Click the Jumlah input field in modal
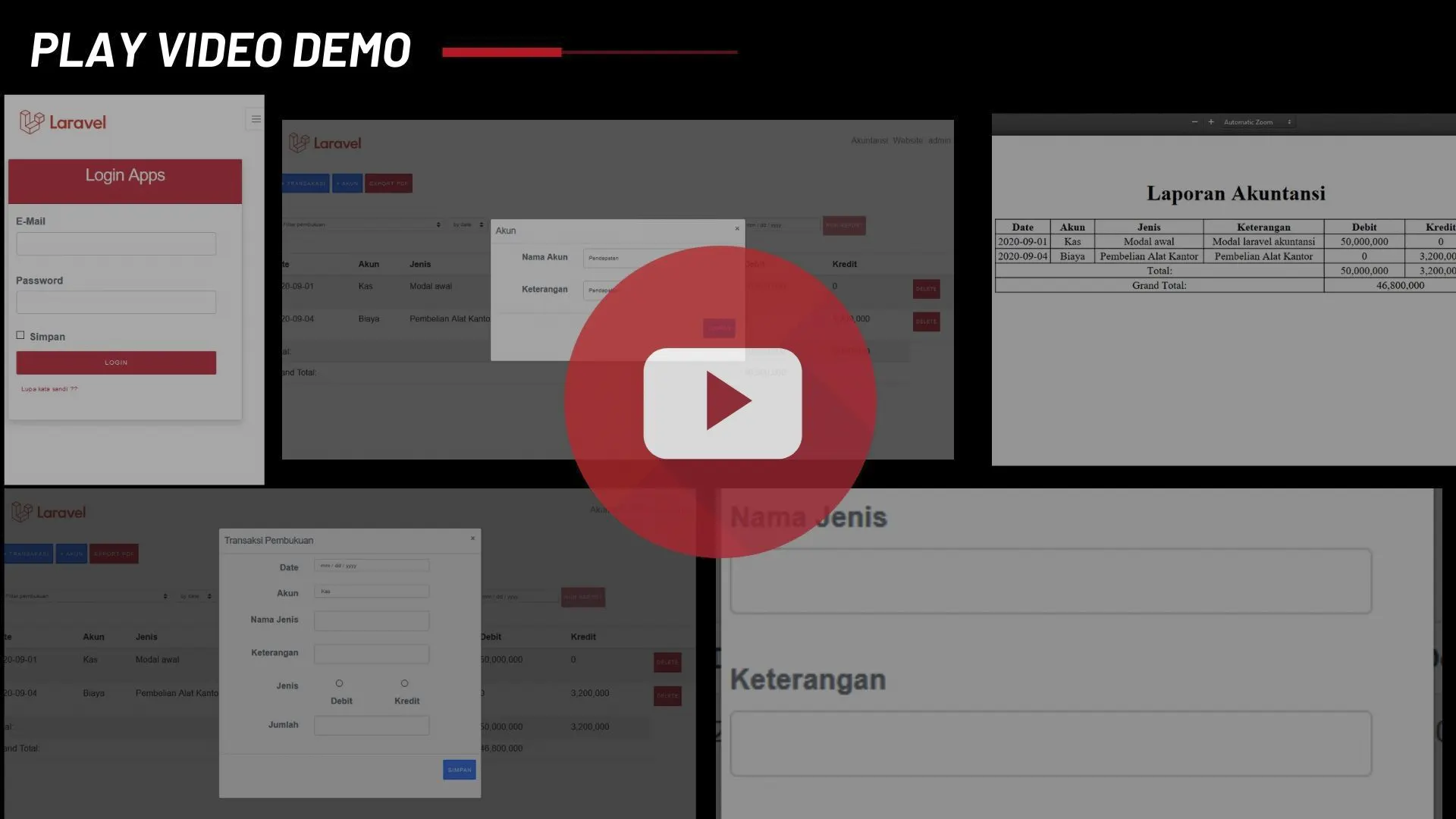Screen dimensions: 1456x819 (371, 726)
